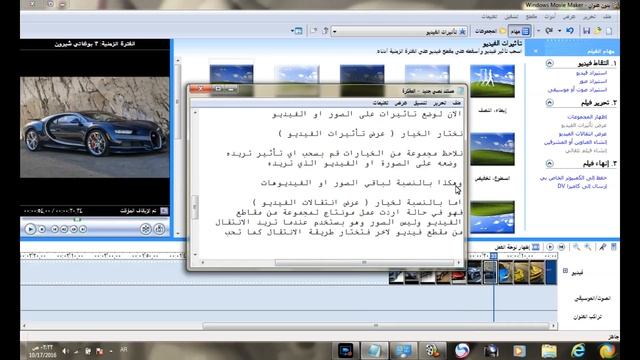The image size is (640, 360).
Task: Click the Forward (go to end) preview button
Action: point(83,229)
